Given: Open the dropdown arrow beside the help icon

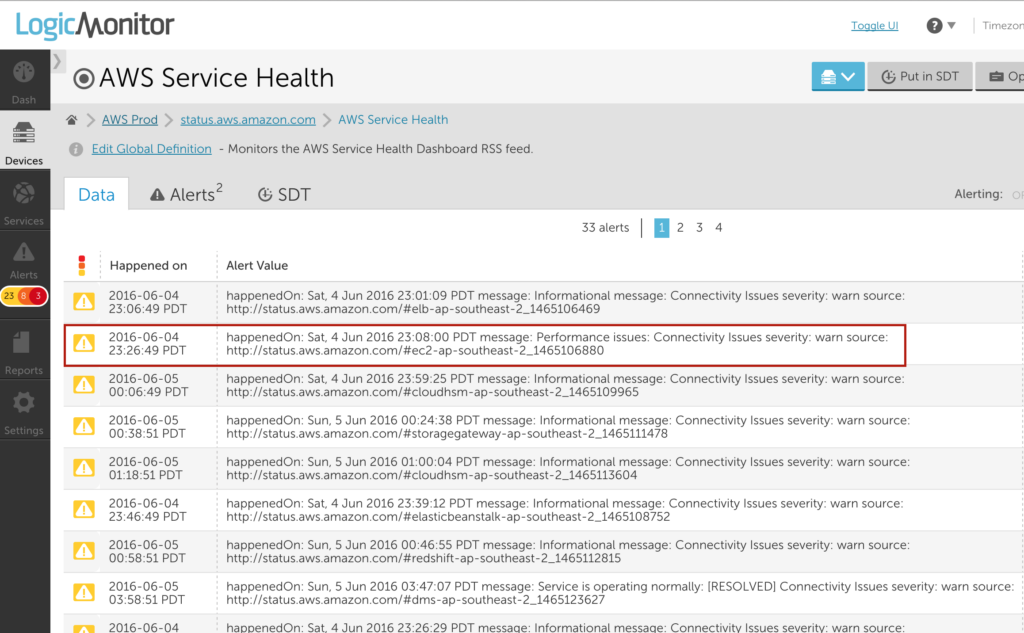Looking at the screenshot, I should tap(952, 25).
